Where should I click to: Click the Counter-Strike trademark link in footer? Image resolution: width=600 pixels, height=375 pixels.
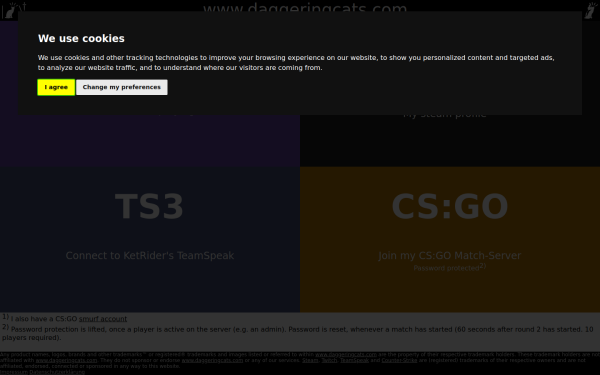pyautogui.click(x=399, y=360)
